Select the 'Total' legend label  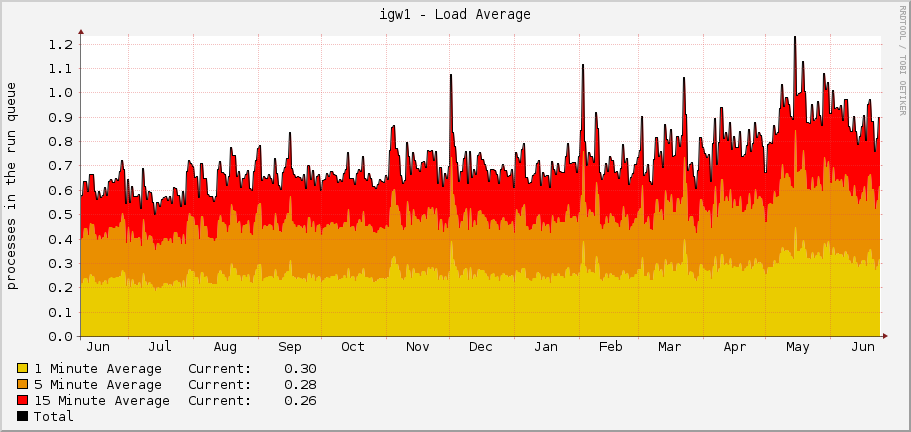(53, 416)
